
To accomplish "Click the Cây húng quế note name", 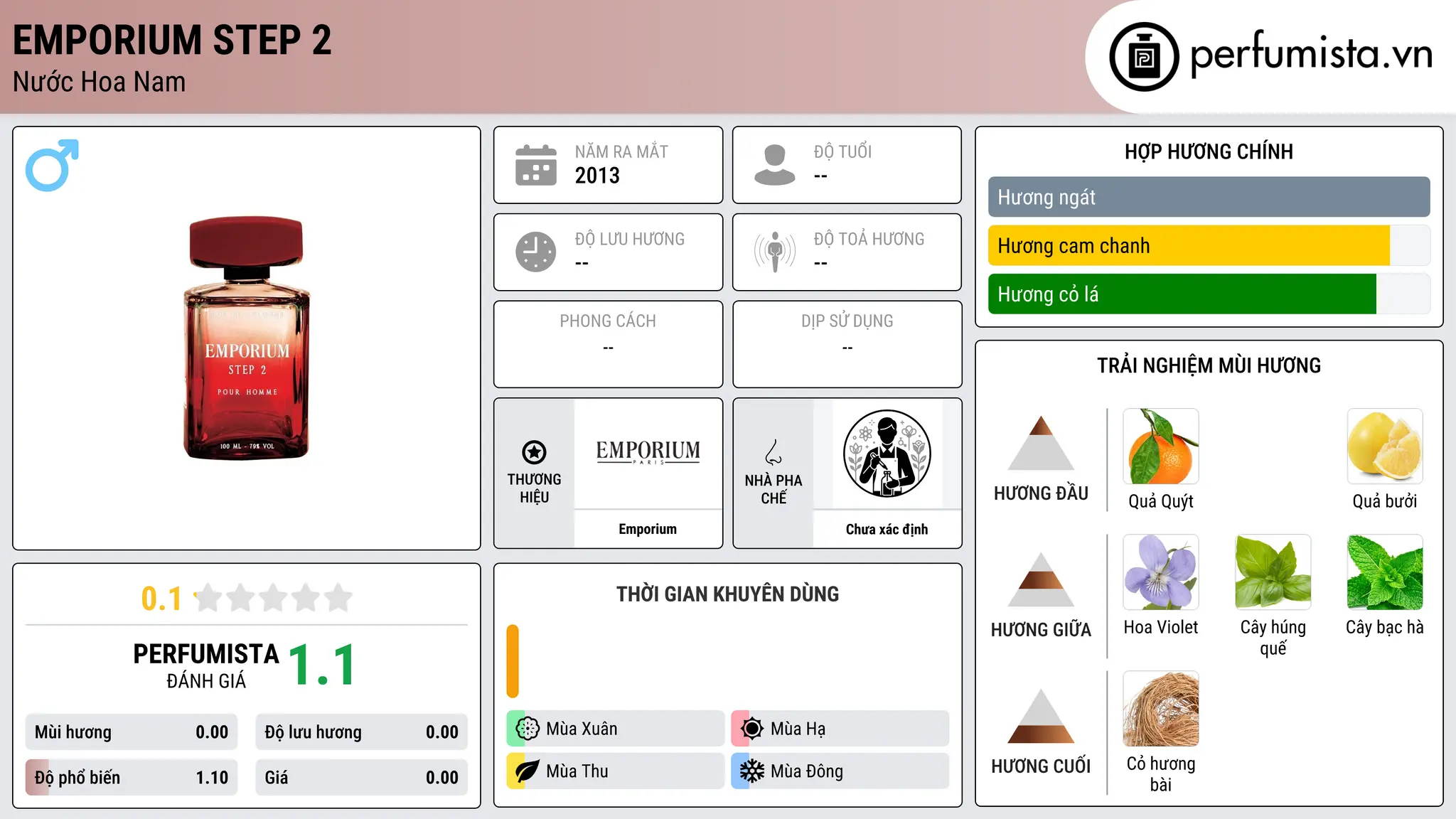I will tap(1273, 638).
